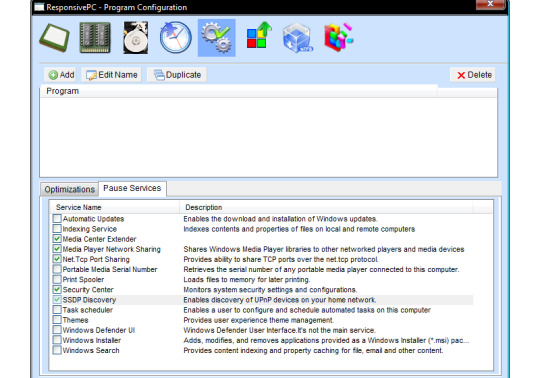Select 'Enables a user to configure' description
Screen dimensions: 540x378
307,310
